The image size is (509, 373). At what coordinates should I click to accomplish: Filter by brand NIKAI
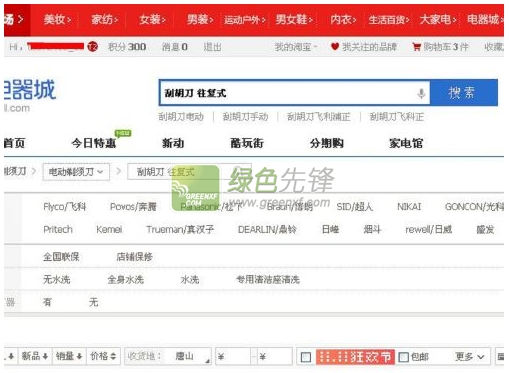click(409, 207)
